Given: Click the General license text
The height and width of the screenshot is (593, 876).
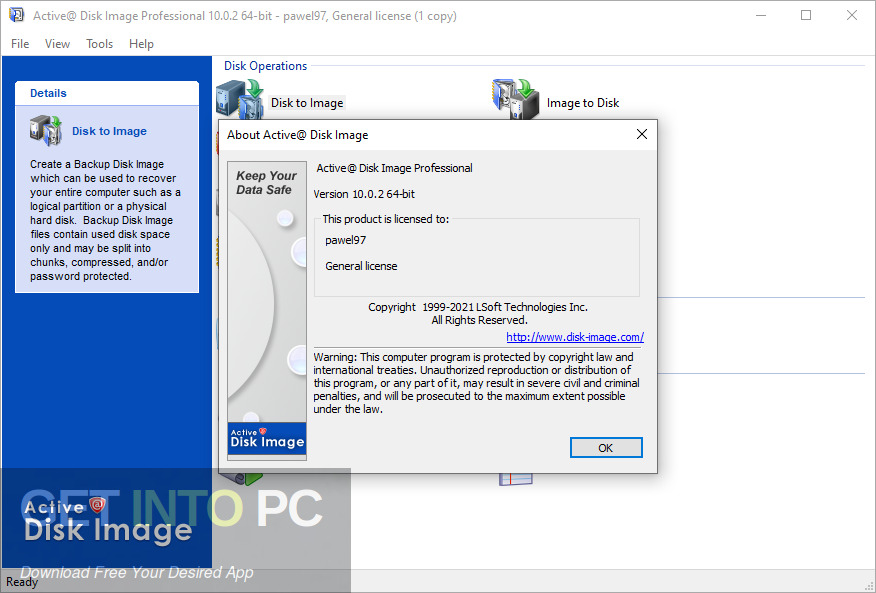Looking at the screenshot, I should 361,266.
